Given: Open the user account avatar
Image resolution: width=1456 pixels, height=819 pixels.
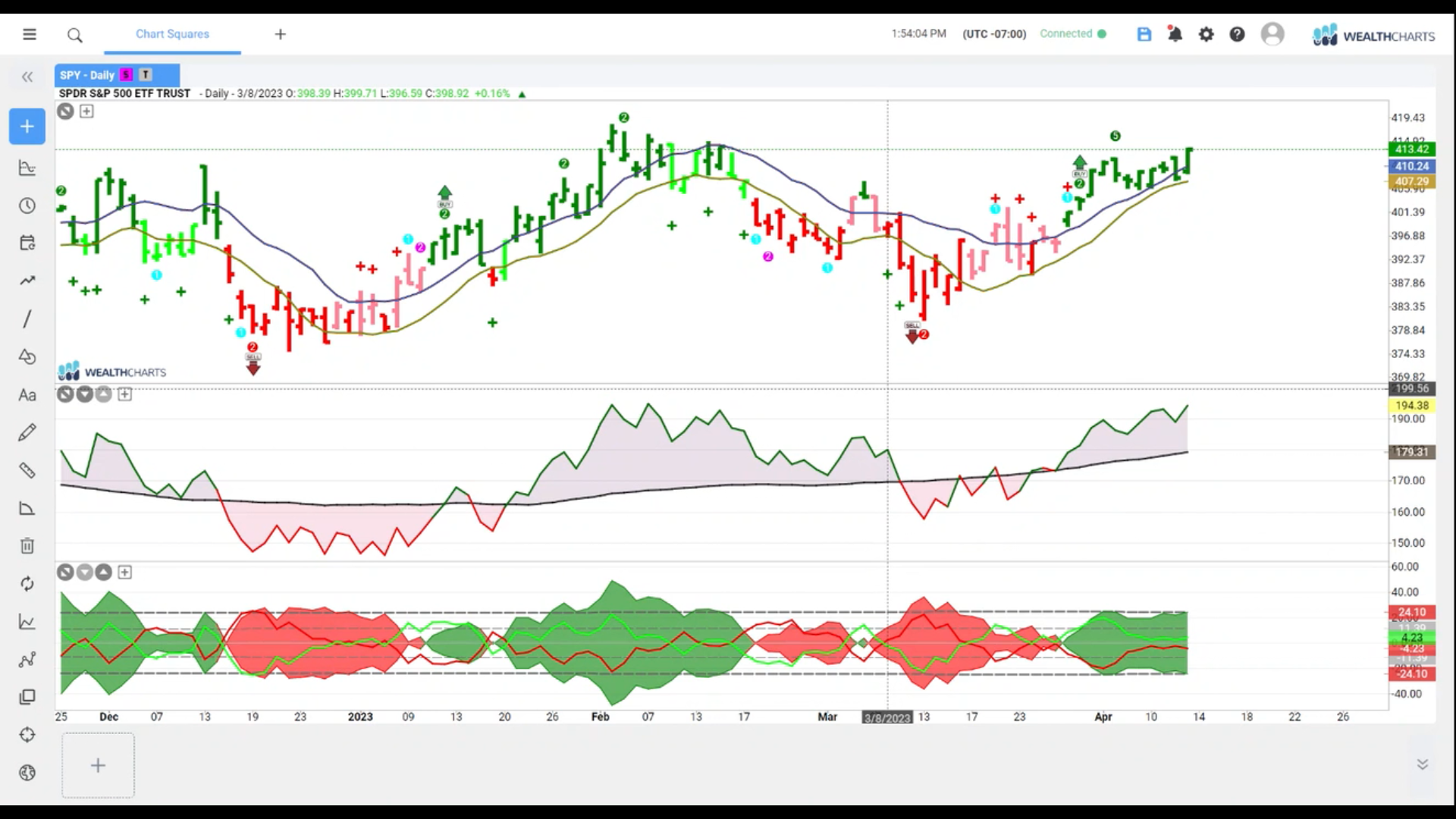Looking at the screenshot, I should click(x=1272, y=34).
